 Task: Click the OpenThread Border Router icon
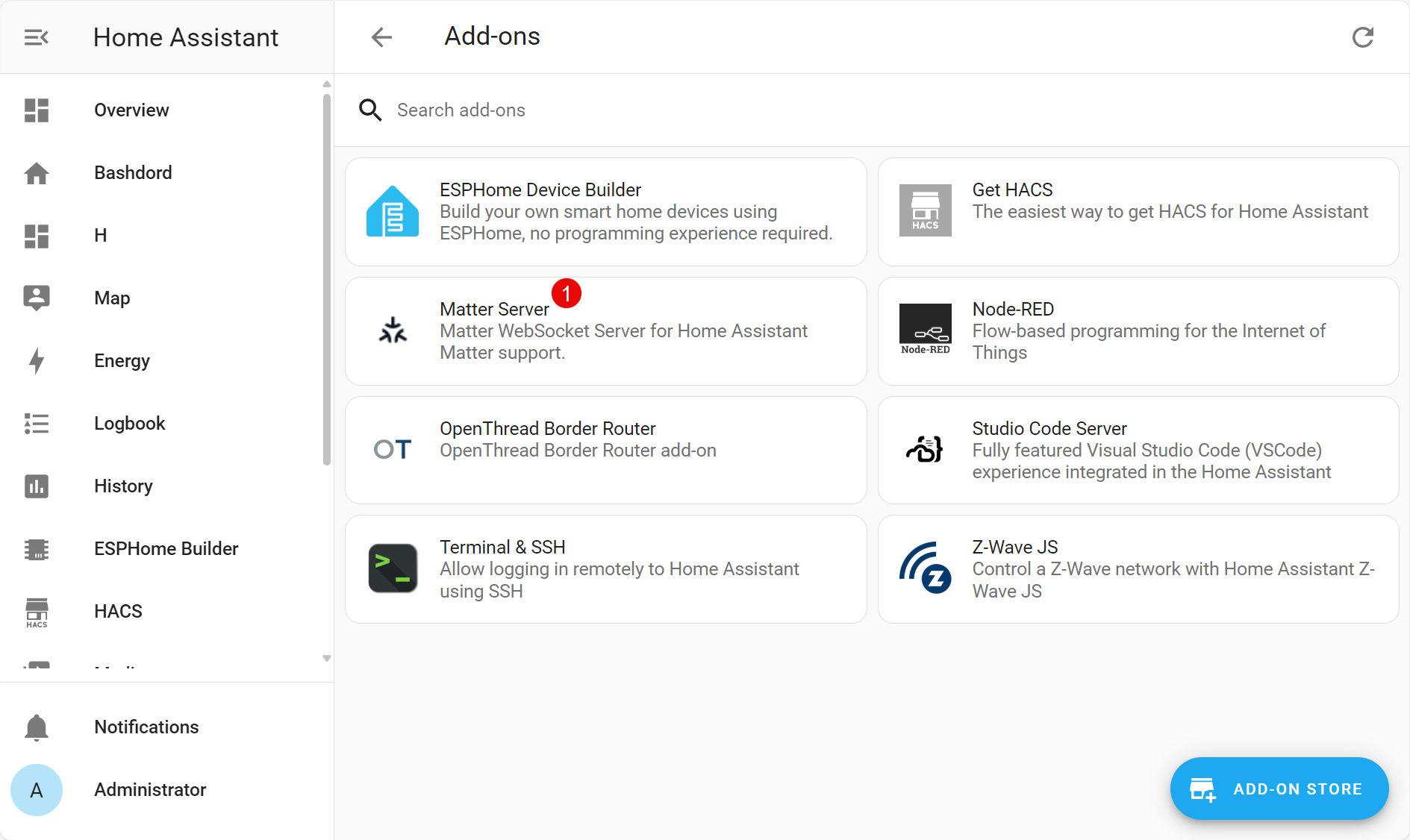(x=392, y=449)
